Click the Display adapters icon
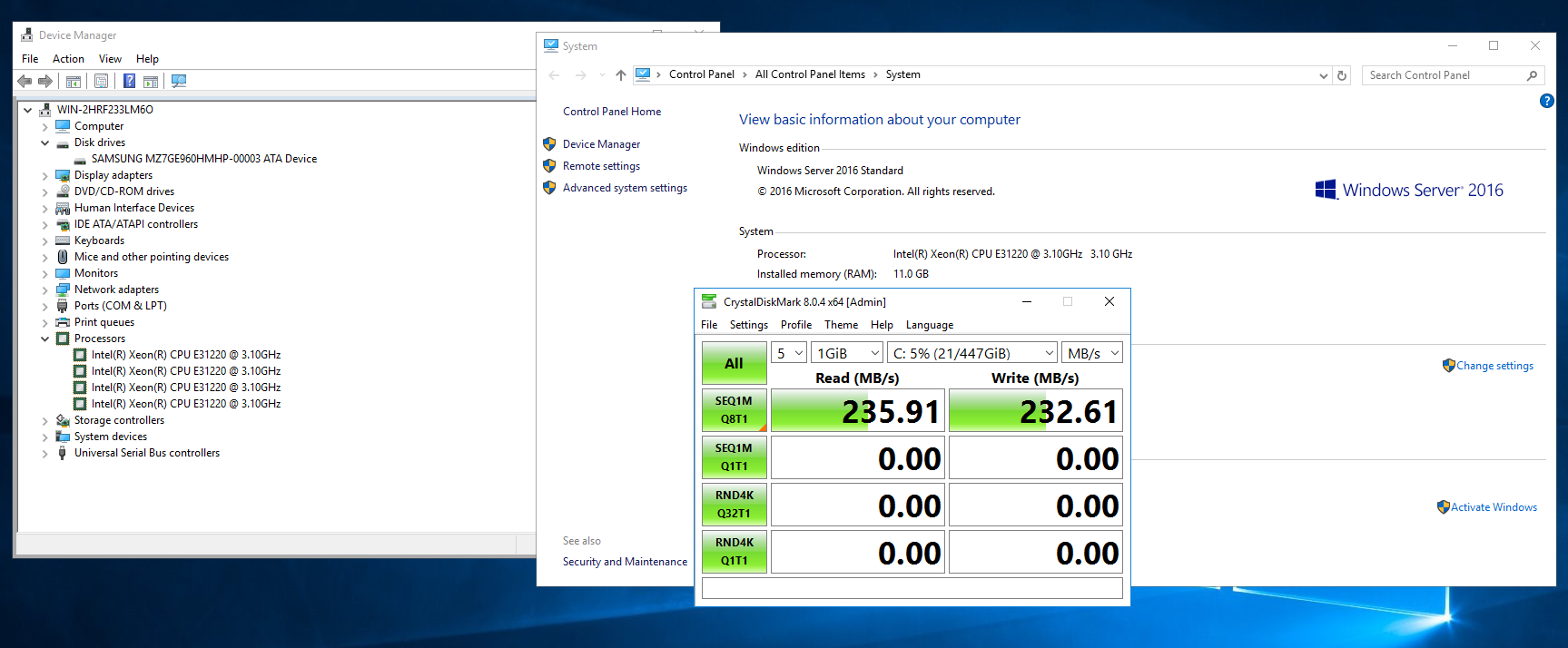This screenshot has width=1568, height=648. 63,175
